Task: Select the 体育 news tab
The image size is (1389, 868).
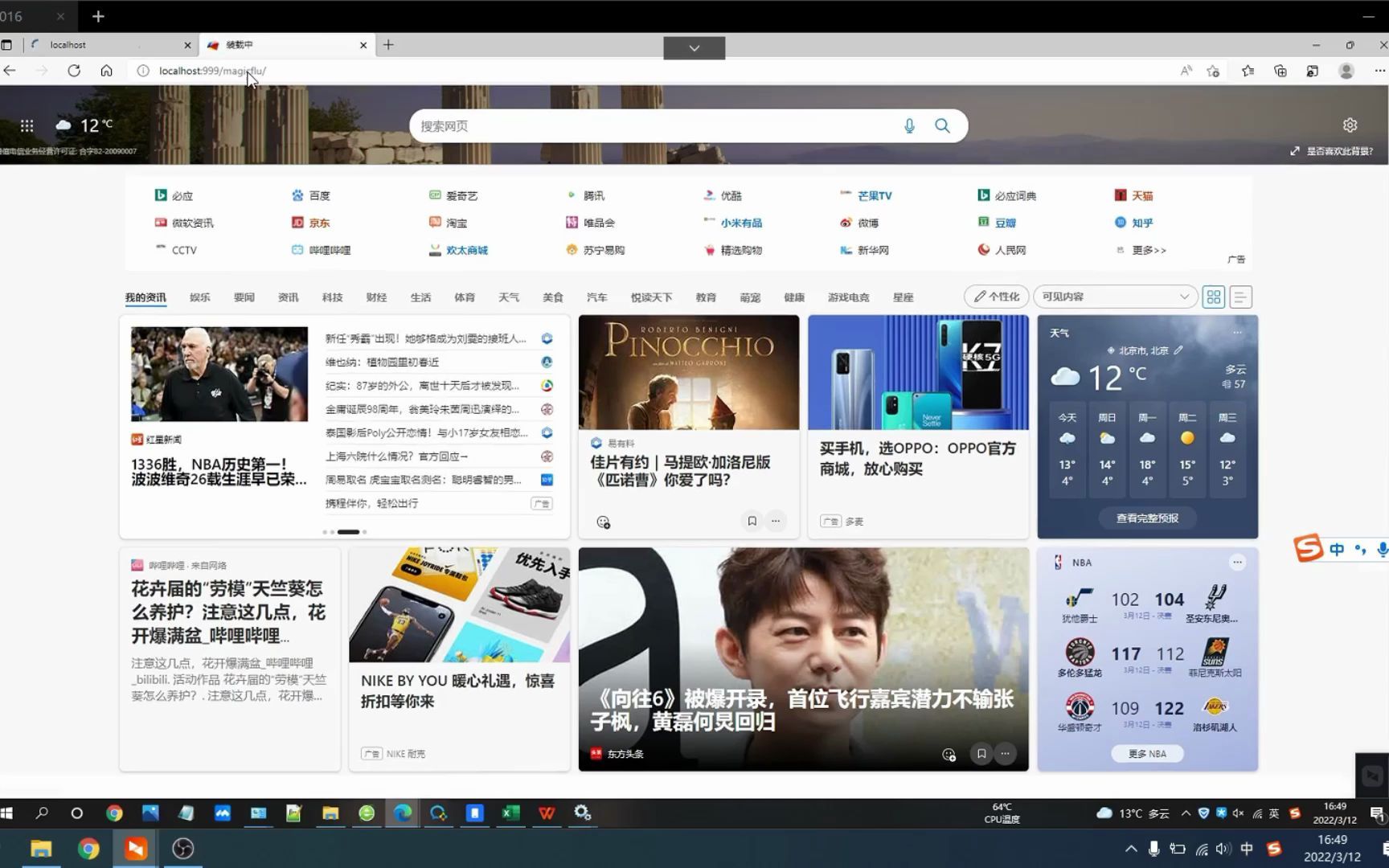Action: point(465,297)
